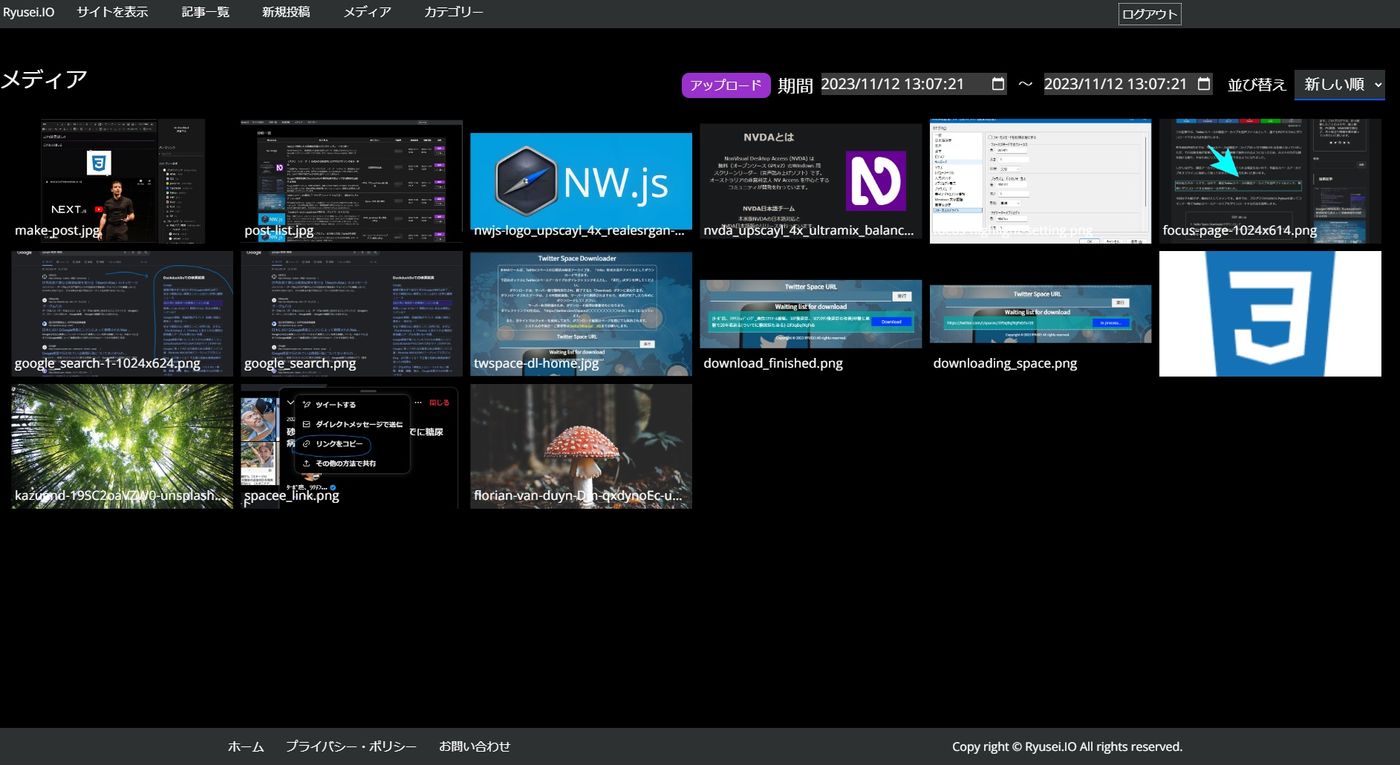Open the bamboo forest photo thumbnail
This screenshot has height=765, width=1400.
point(122,445)
